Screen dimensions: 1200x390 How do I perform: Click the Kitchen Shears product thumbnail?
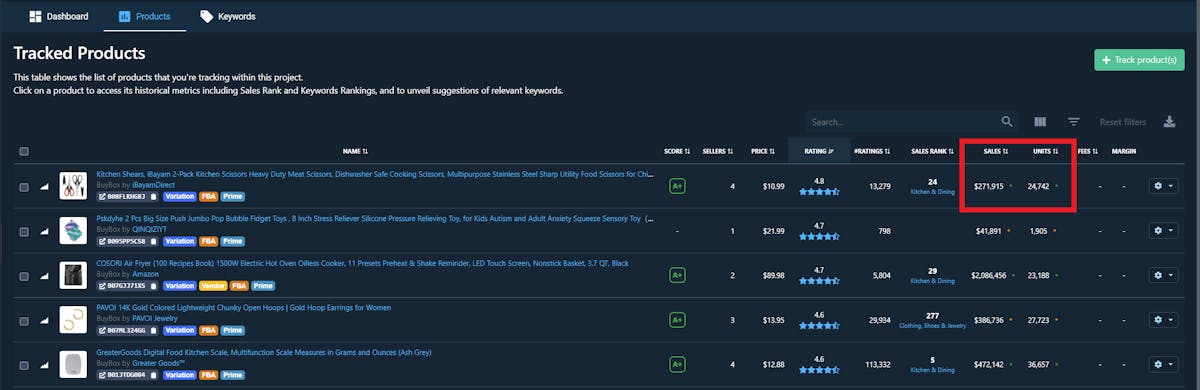pos(73,186)
